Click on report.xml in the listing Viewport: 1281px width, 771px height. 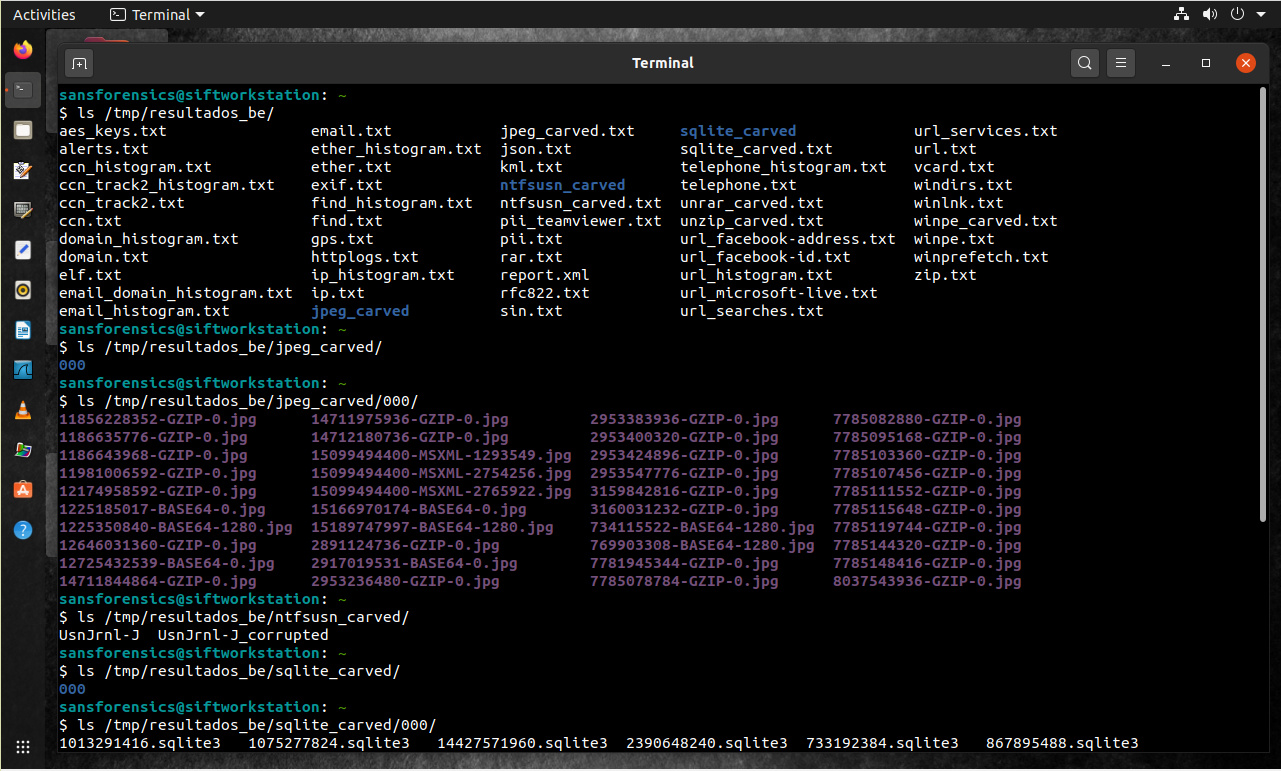click(x=544, y=275)
